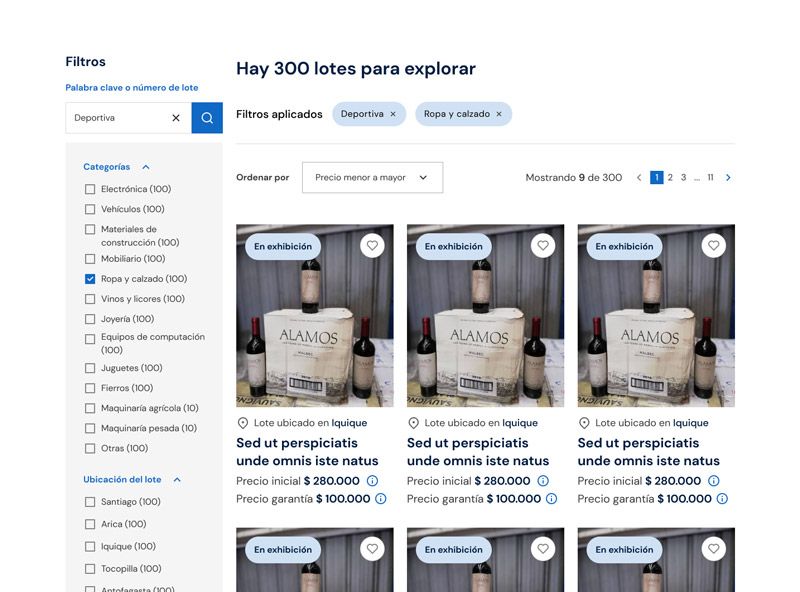The image size is (800, 592).
Task: Click the 'Hay 300 lotes para explorar' heading
Action: pos(356,69)
